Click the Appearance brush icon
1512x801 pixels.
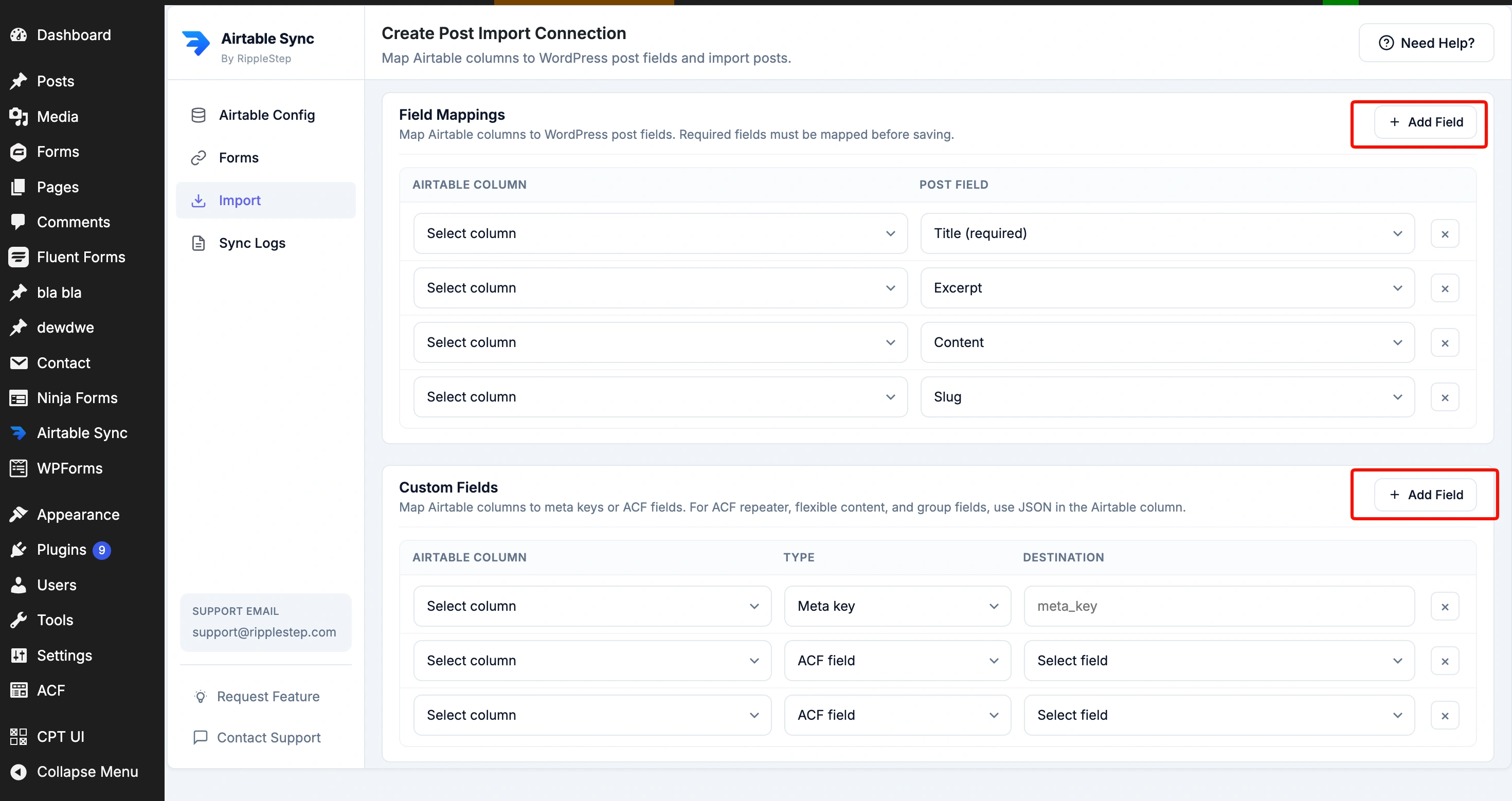coord(19,515)
